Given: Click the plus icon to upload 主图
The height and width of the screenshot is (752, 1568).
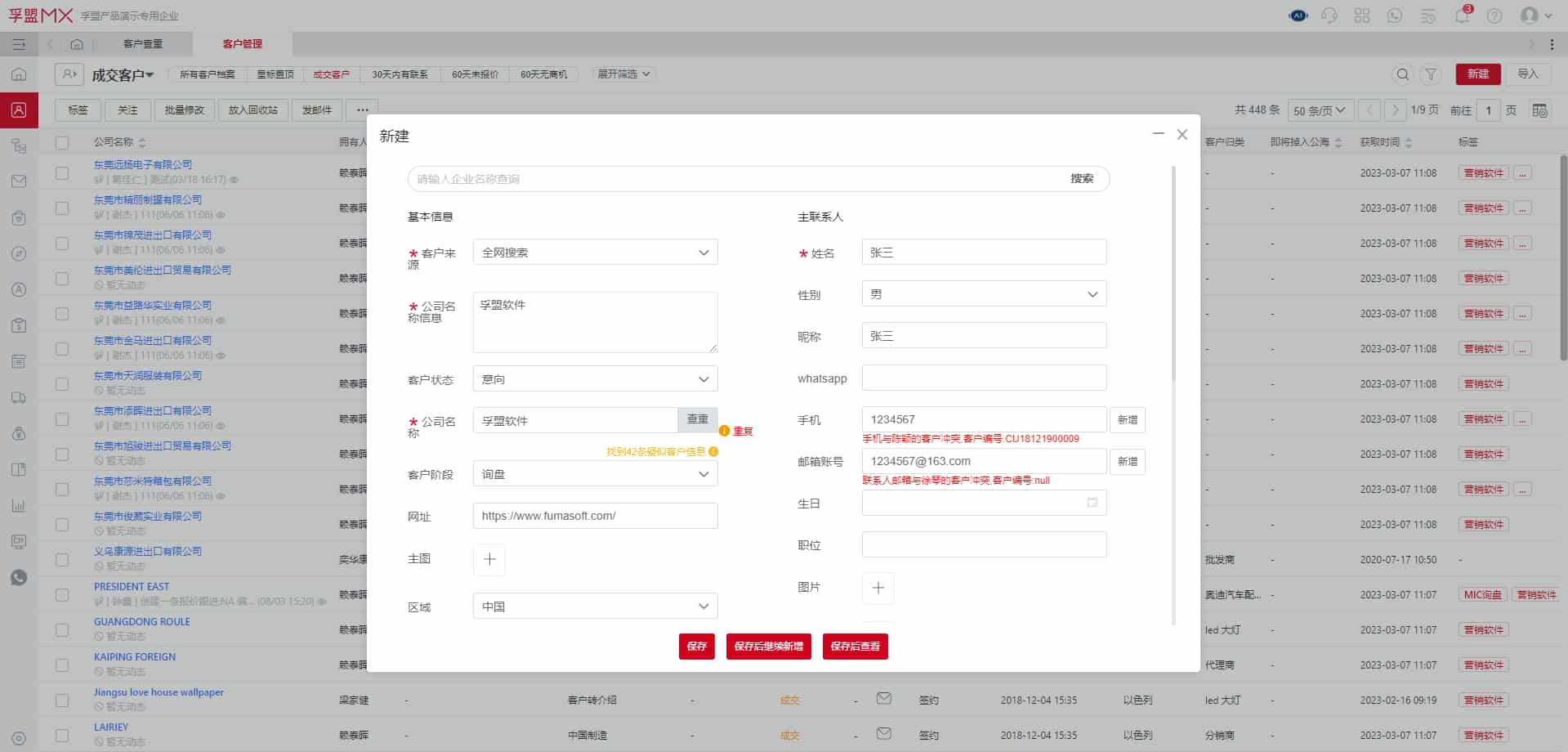Looking at the screenshot, I should tap(489, 559).
